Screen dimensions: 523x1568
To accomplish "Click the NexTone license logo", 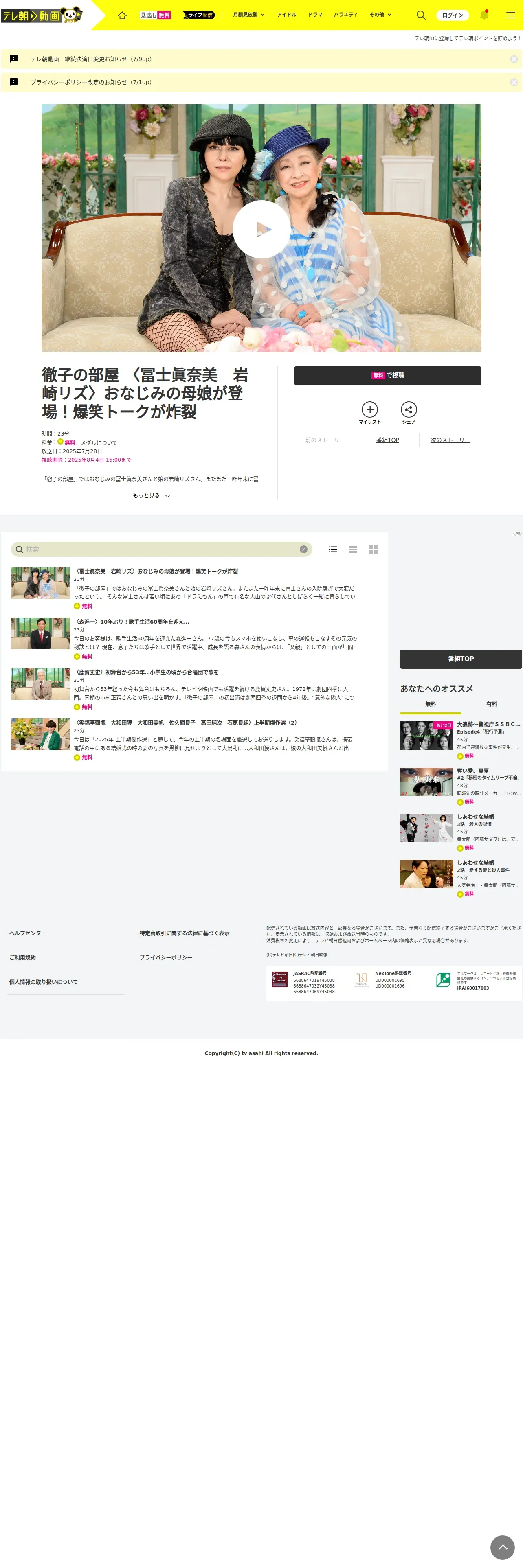I will pos(362,979).
